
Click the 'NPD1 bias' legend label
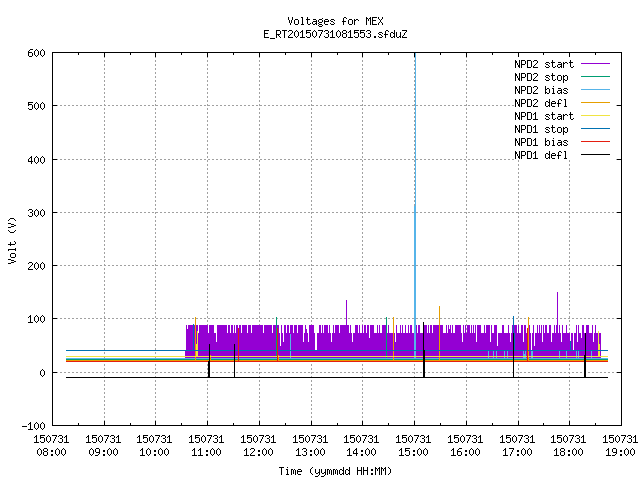[x=541, y=142]
